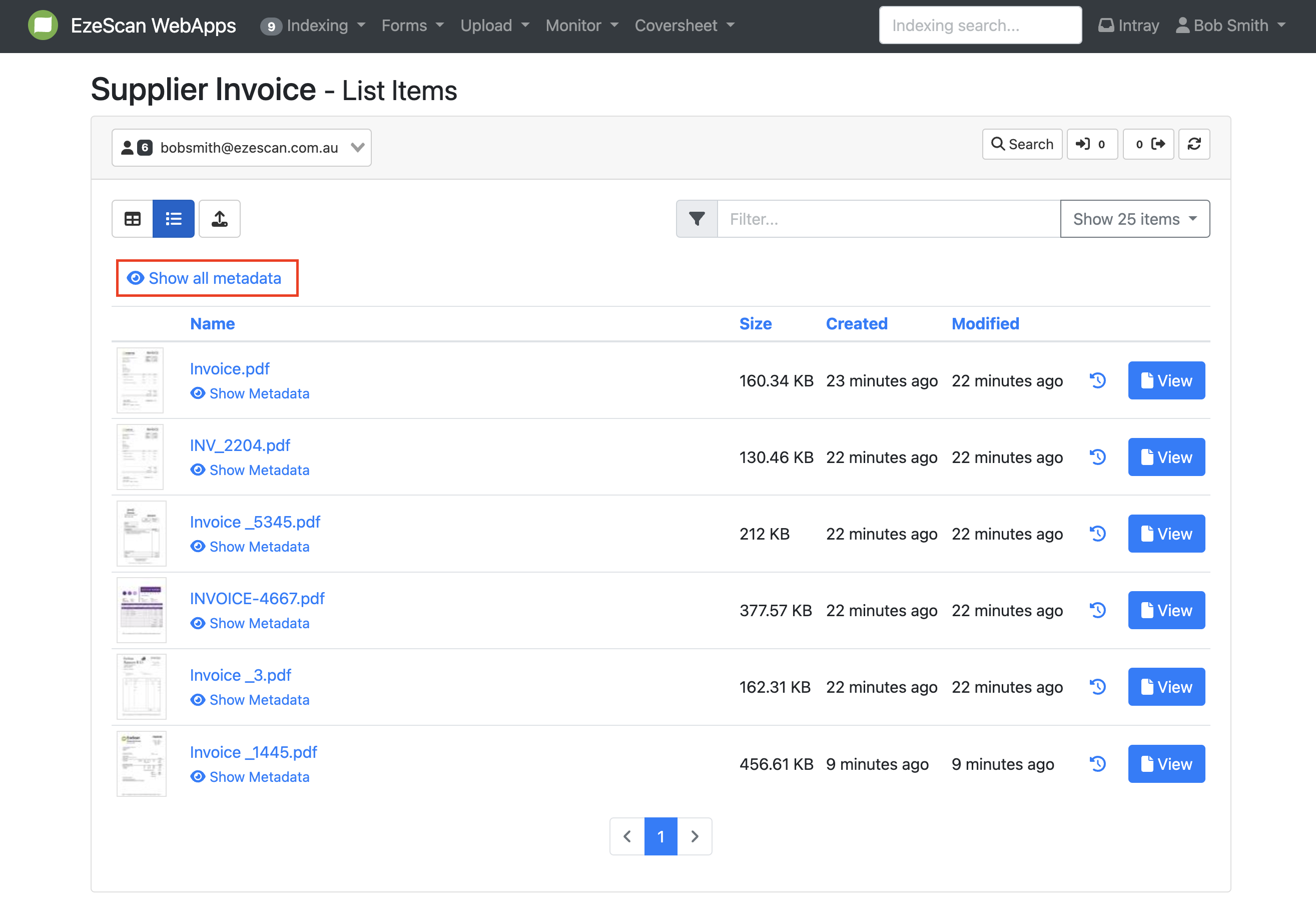This screenshot has height=920, width=1316.
Task: Open the Invoice _3.pdf link
Action: (240, 675)
